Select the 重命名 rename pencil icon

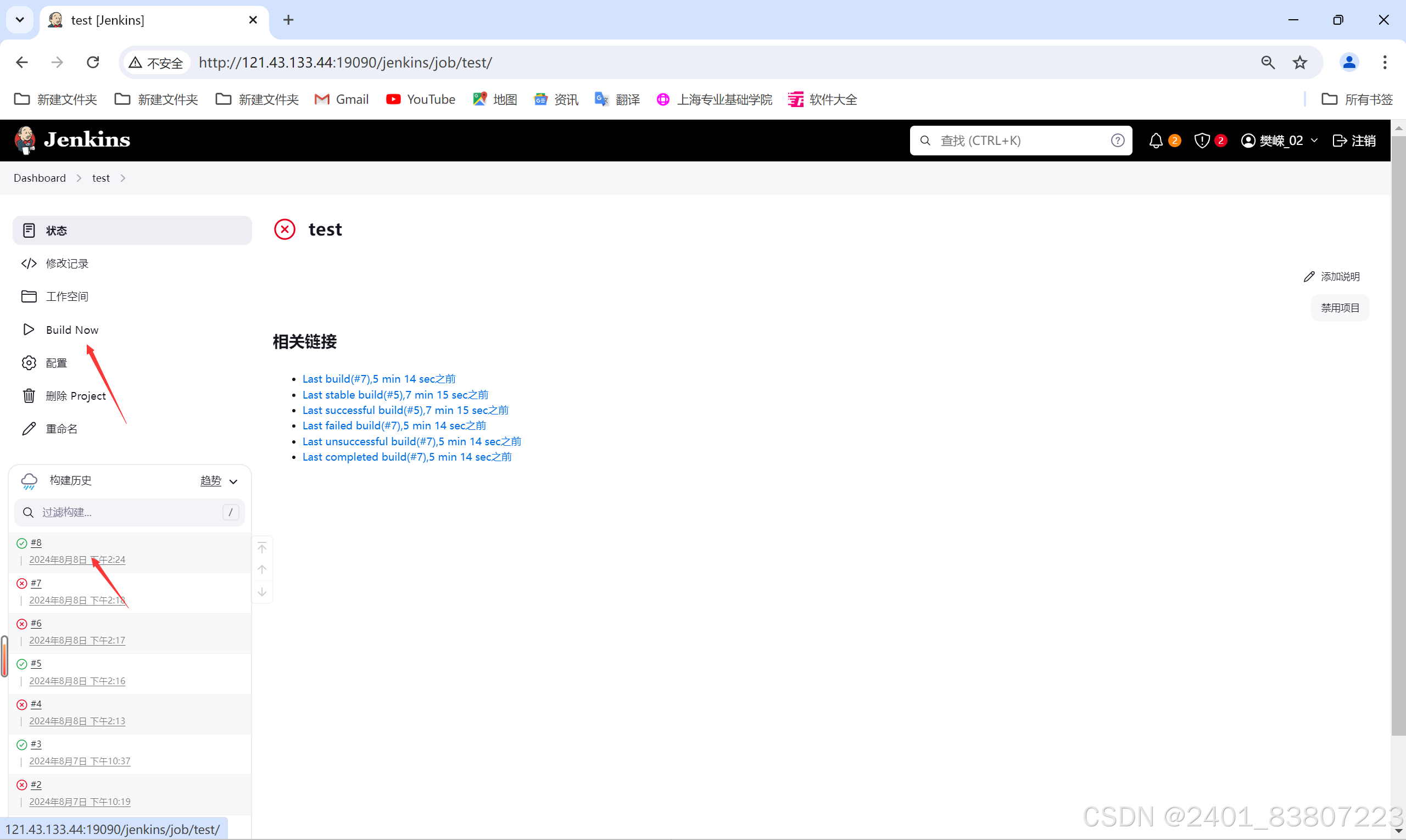coord(29,428)
